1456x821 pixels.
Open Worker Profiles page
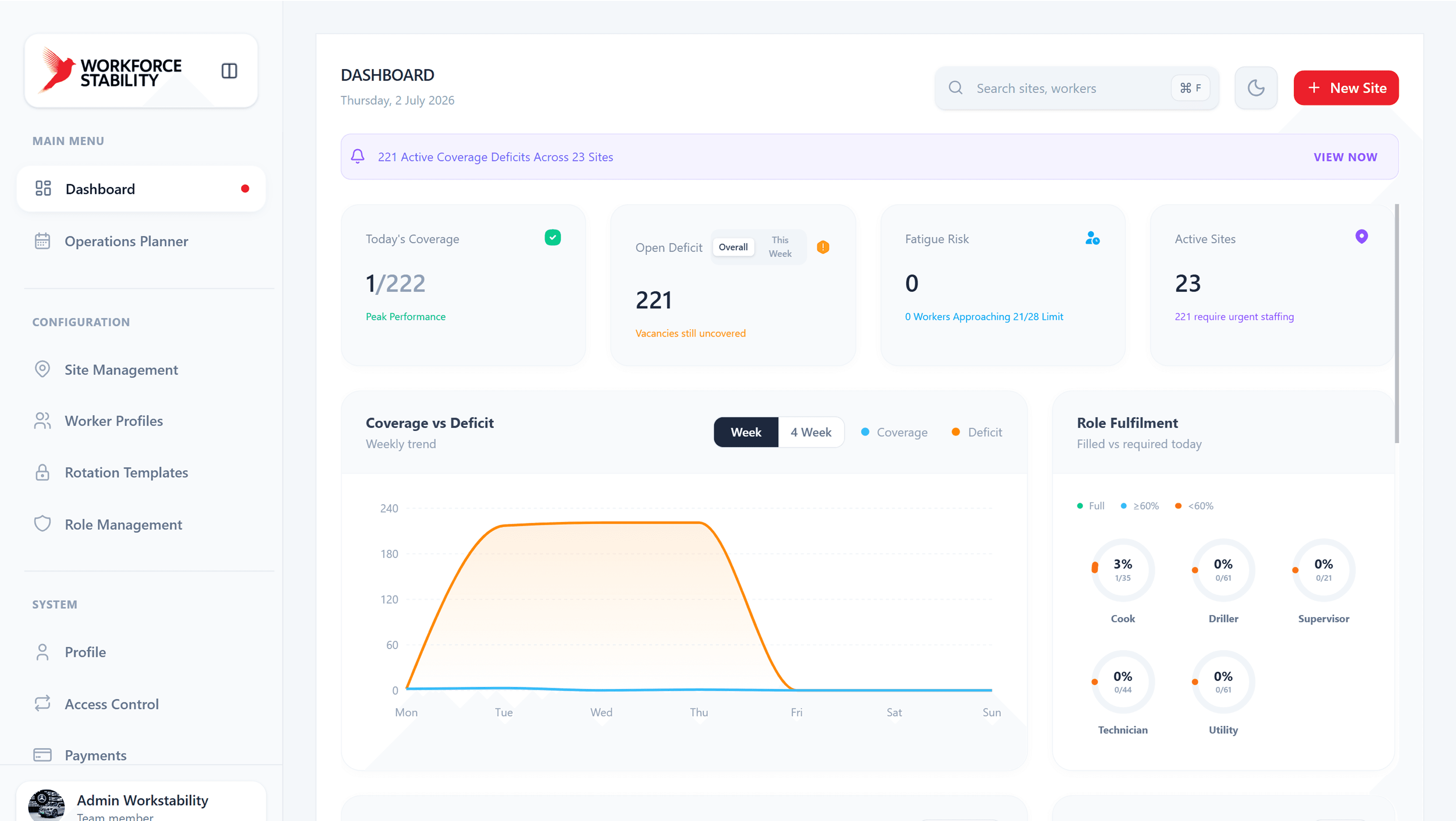coord(141,420)
